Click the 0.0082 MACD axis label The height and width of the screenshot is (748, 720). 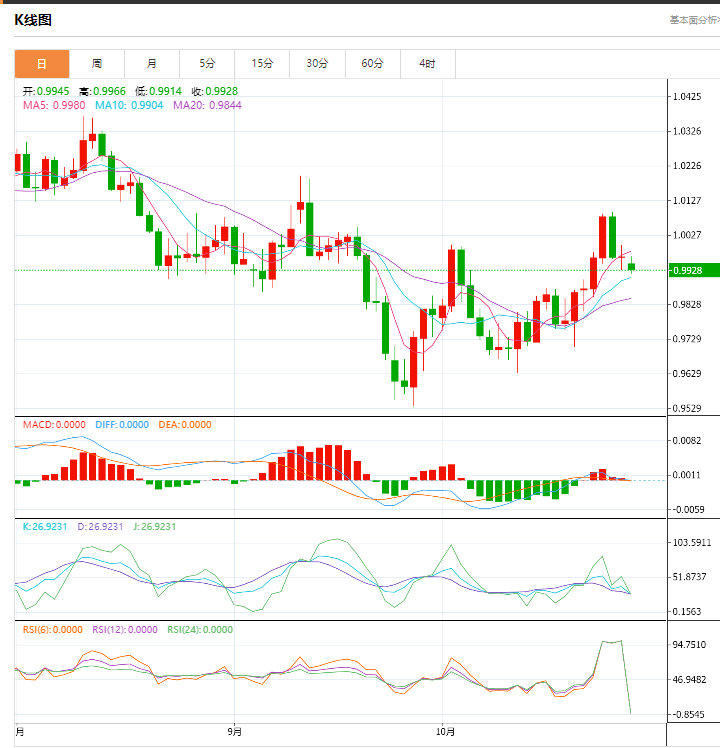(x=687, y=440)
